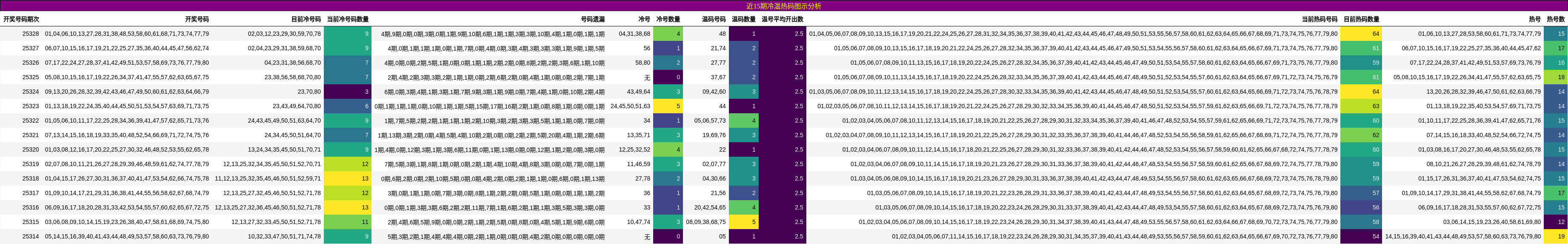Select issue number 25324

click(x=31, y=92)
